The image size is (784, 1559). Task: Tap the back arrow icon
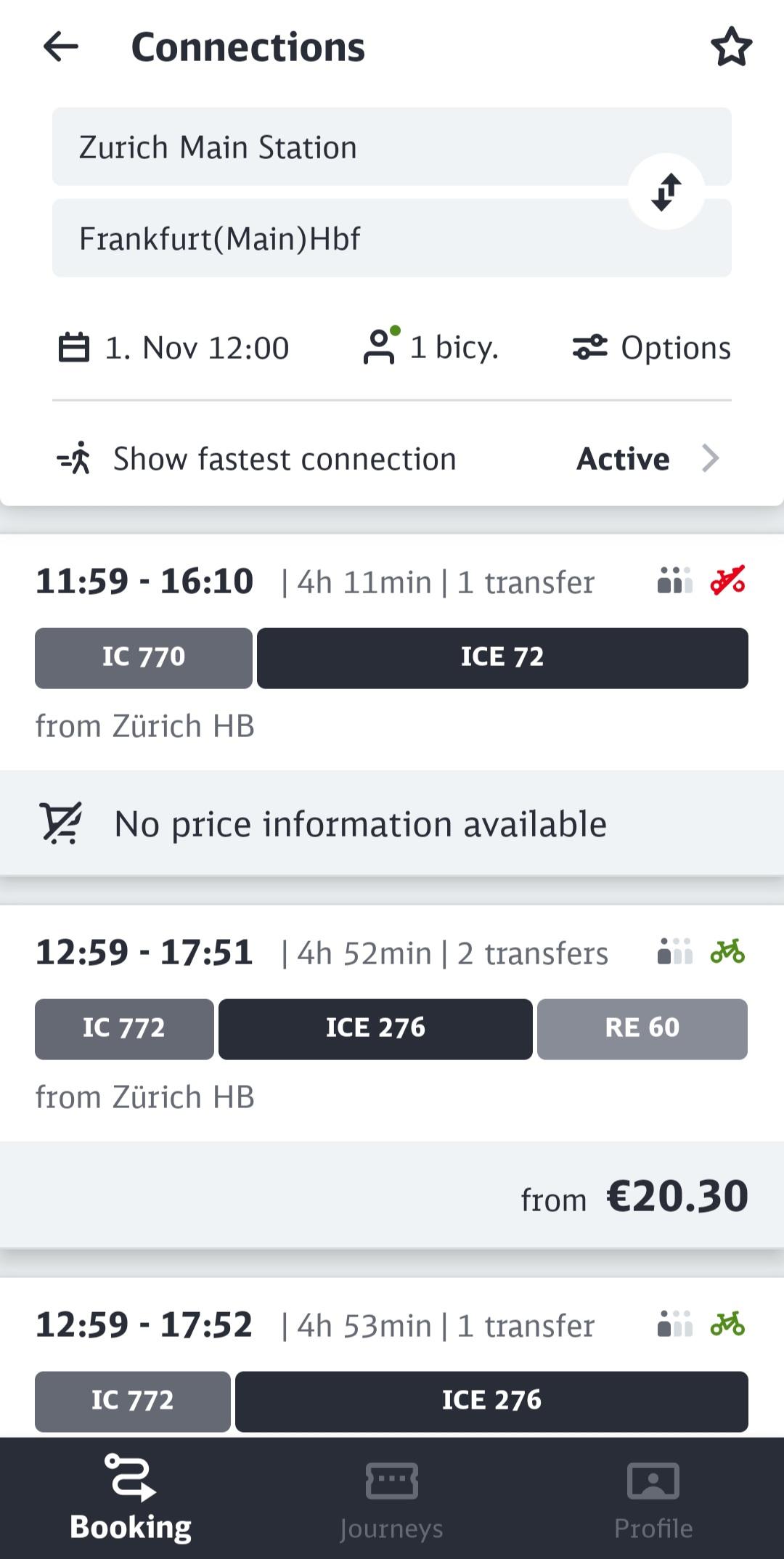[x=61, y=47]
